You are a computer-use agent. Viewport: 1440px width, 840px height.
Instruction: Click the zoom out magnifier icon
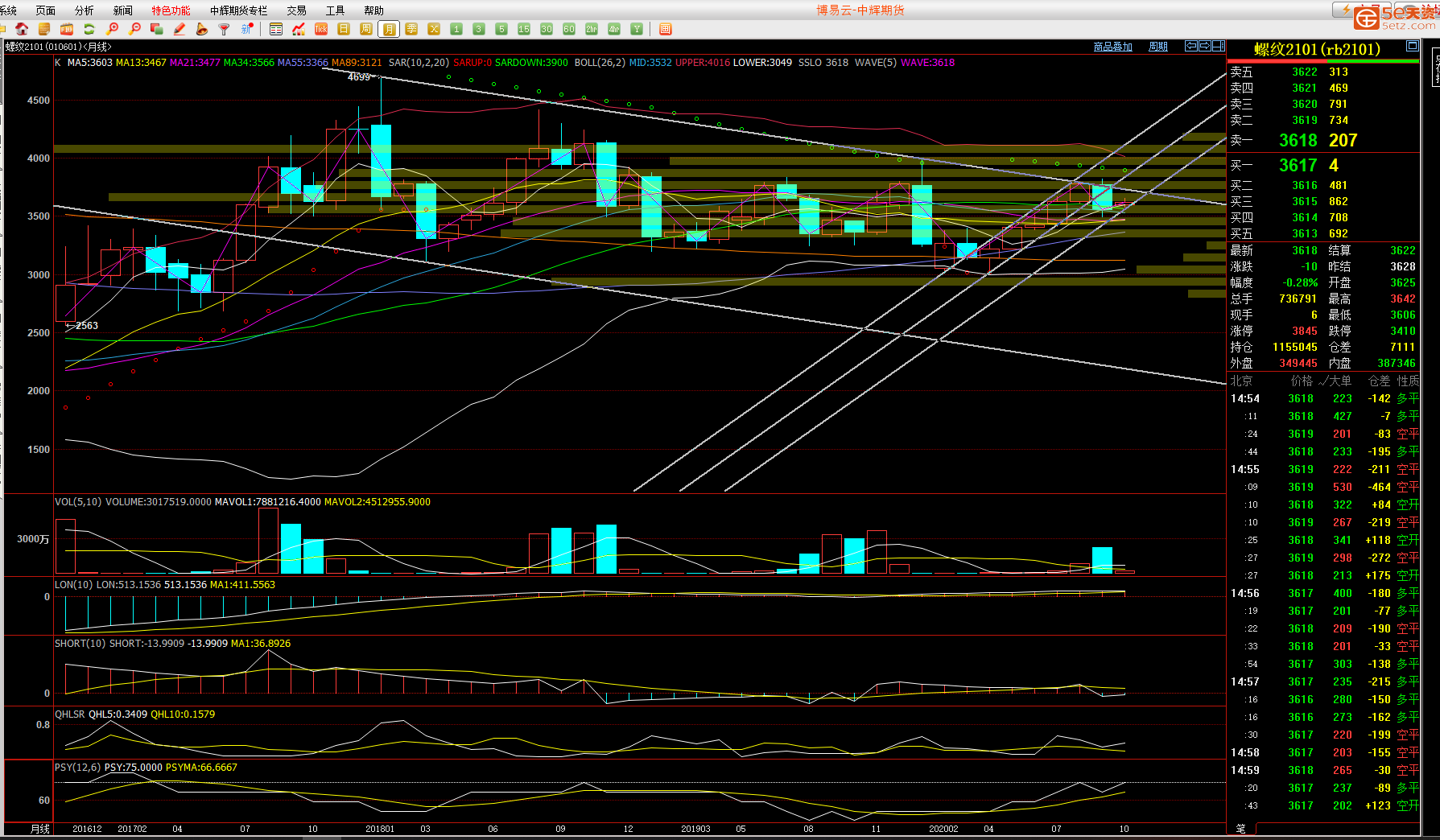pos(134,29)
